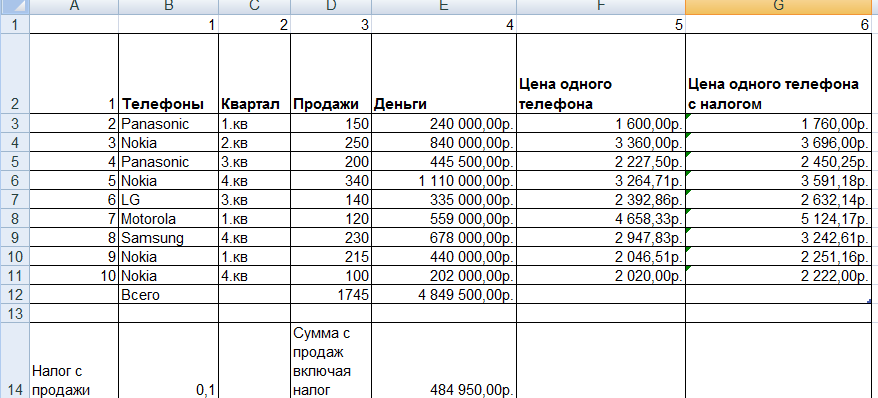Click the 'Всего' cell
The image size is (878, 398).
point(169,294)
